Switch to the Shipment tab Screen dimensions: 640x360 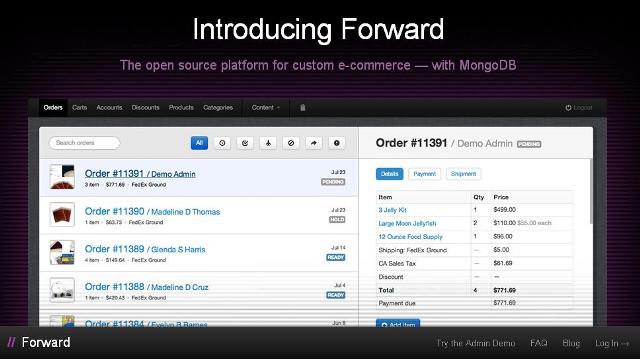(x=463, y=174)
